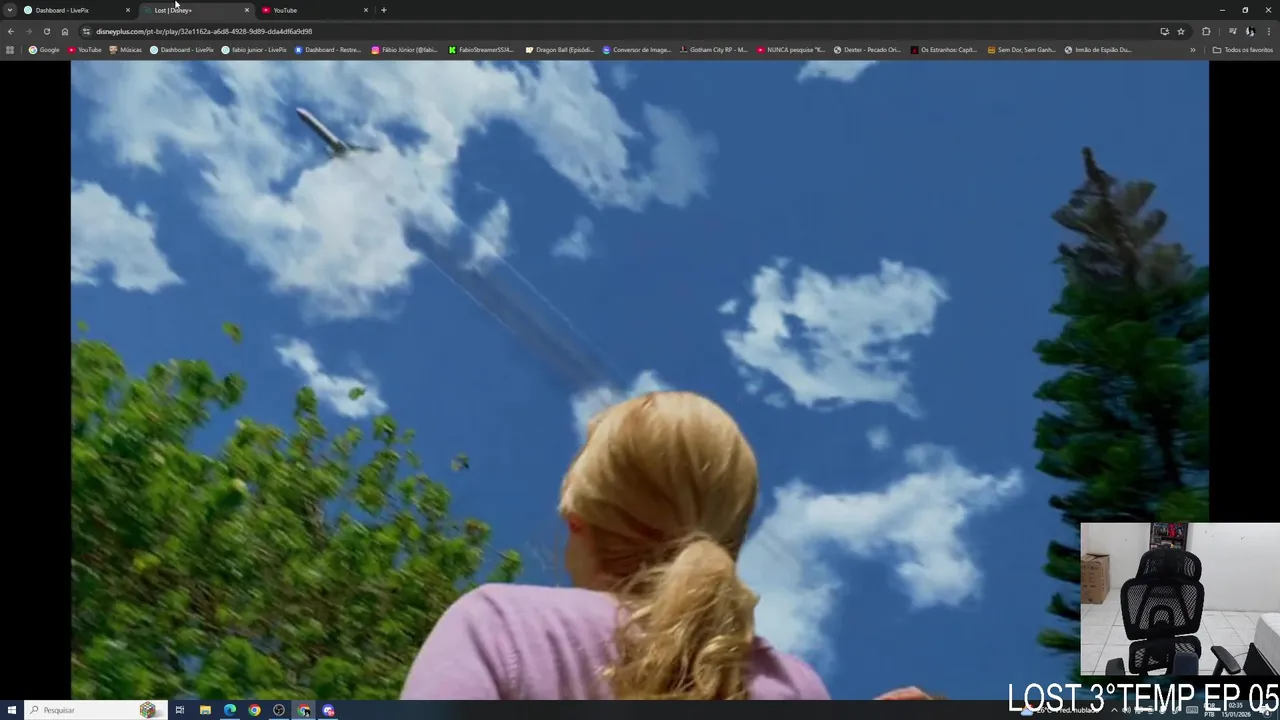Open the Todos os favoritos folder
The height and width of the screenshot is (720, 1280).
coord(1243,49)
